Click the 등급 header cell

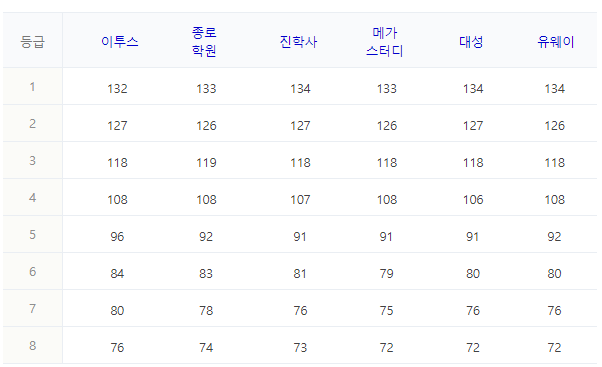click(33, 41)
